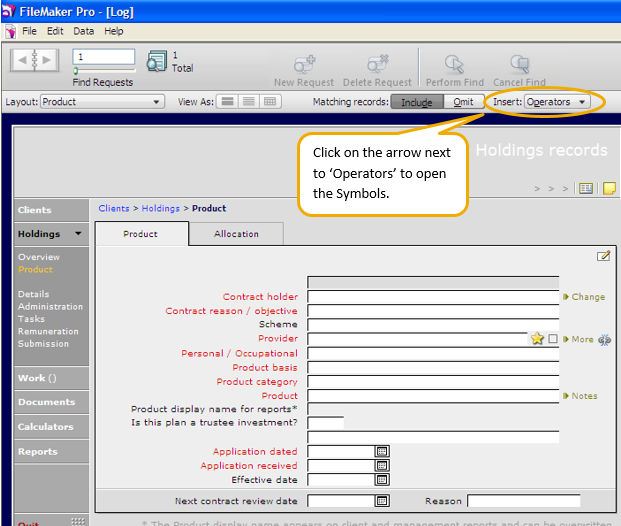Click the Reason input field
This screenshot has width=621, height=526.
click(x=524, y=501)
